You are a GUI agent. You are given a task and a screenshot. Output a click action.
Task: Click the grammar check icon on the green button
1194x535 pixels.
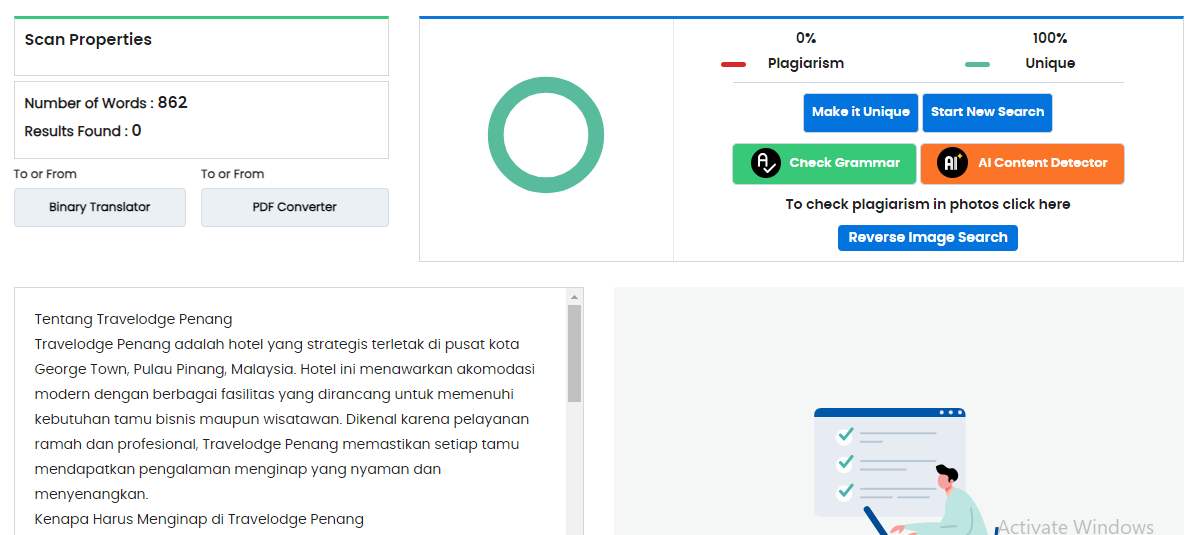(765, 163)
